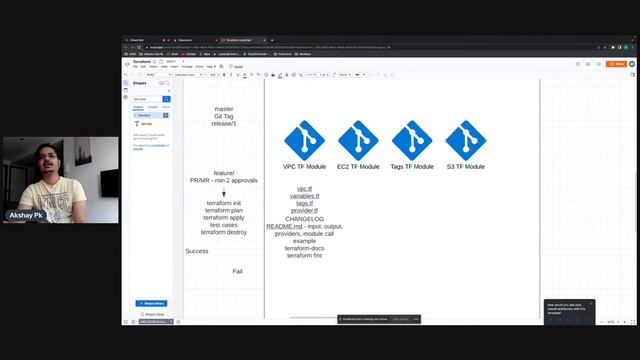Open the font family dropdown

click(188, 75)
